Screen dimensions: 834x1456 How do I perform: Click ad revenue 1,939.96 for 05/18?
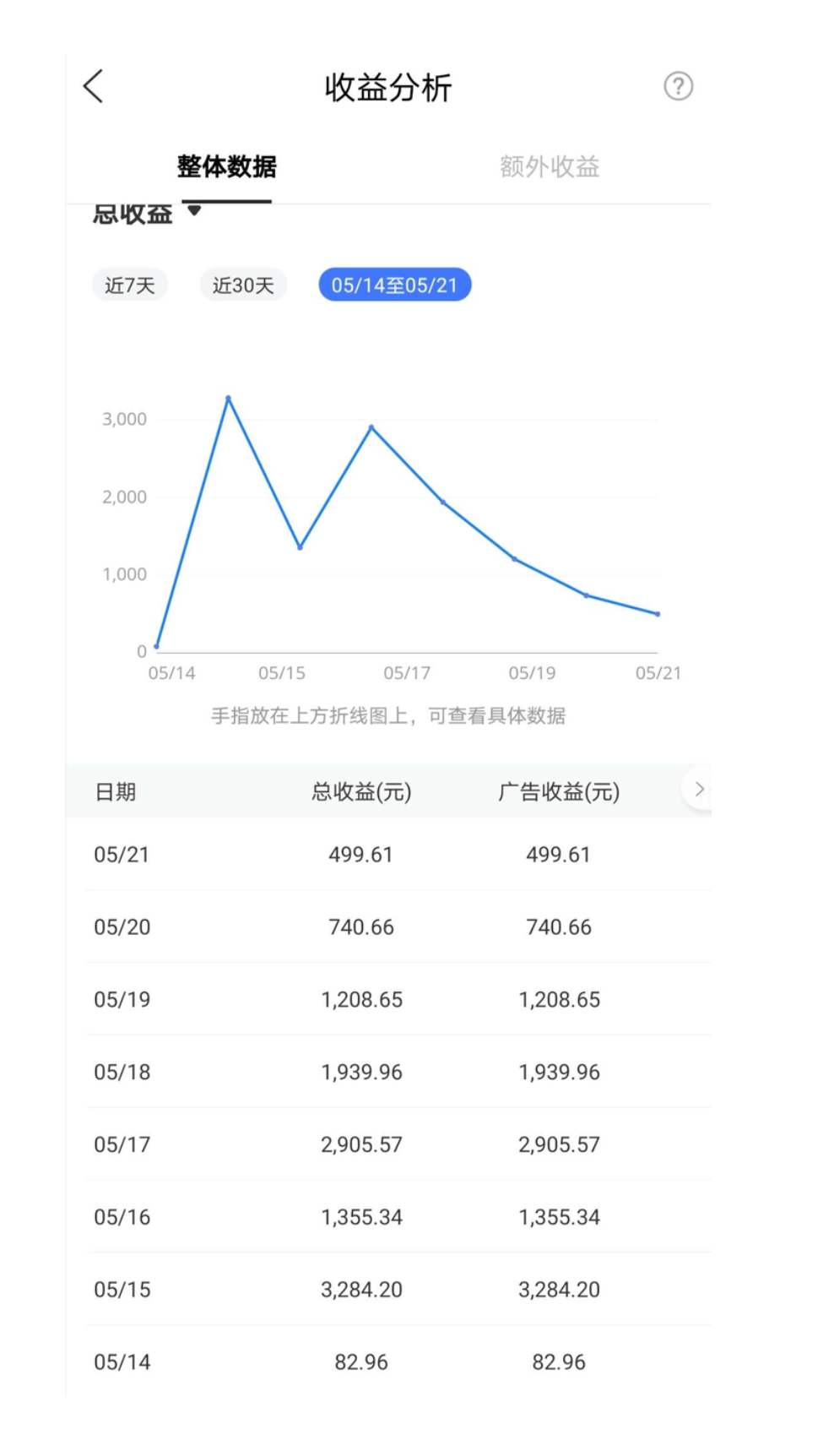559,1073
